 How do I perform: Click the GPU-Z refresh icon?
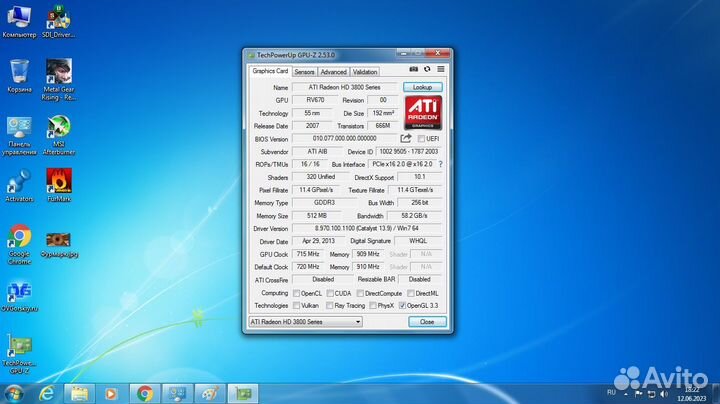[427, 69]
